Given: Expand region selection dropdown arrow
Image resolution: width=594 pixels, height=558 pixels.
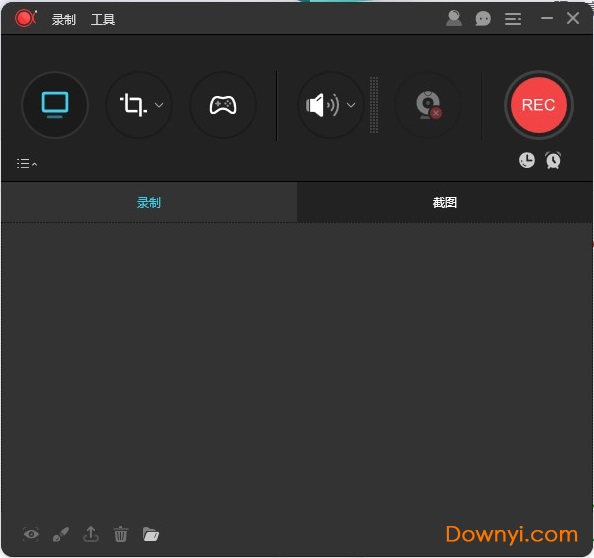Looking at the screenshot, I should tap(159, 105).
